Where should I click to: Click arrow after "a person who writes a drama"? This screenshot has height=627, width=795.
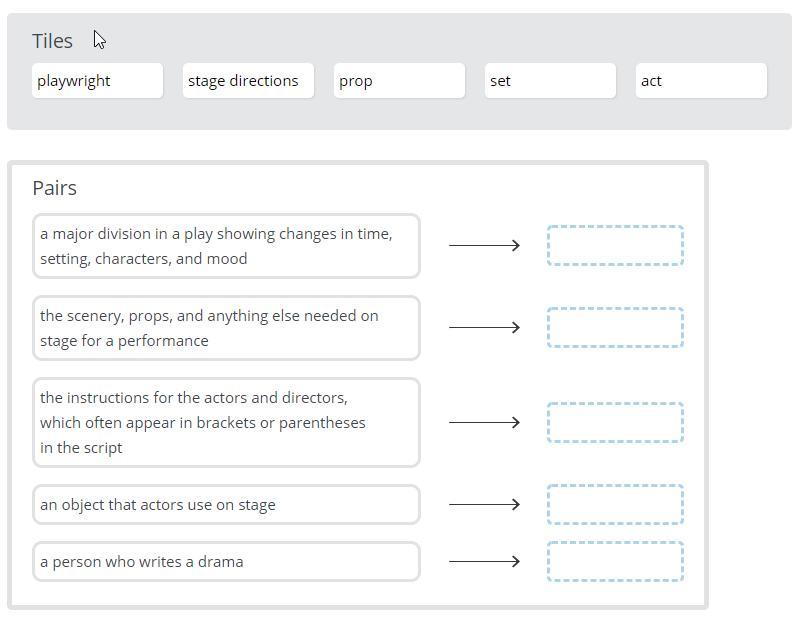tap(484, 562)
